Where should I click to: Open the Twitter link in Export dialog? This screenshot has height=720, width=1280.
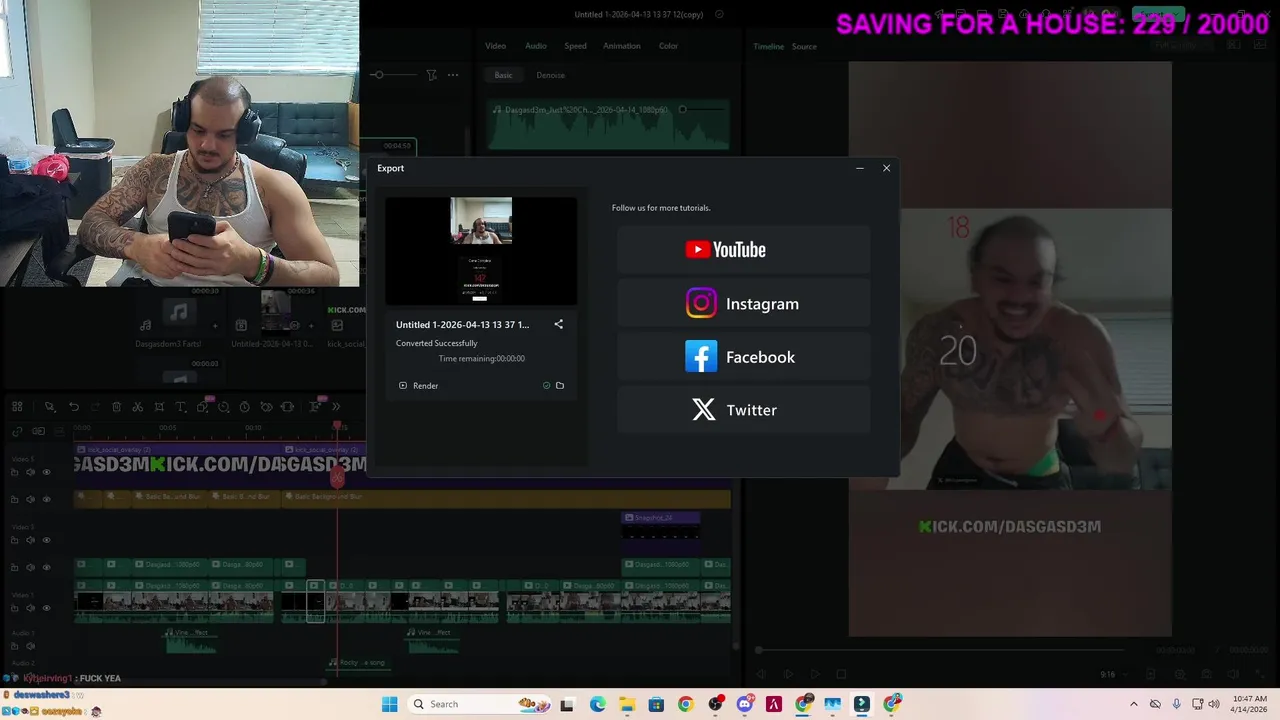coord(743,410)
